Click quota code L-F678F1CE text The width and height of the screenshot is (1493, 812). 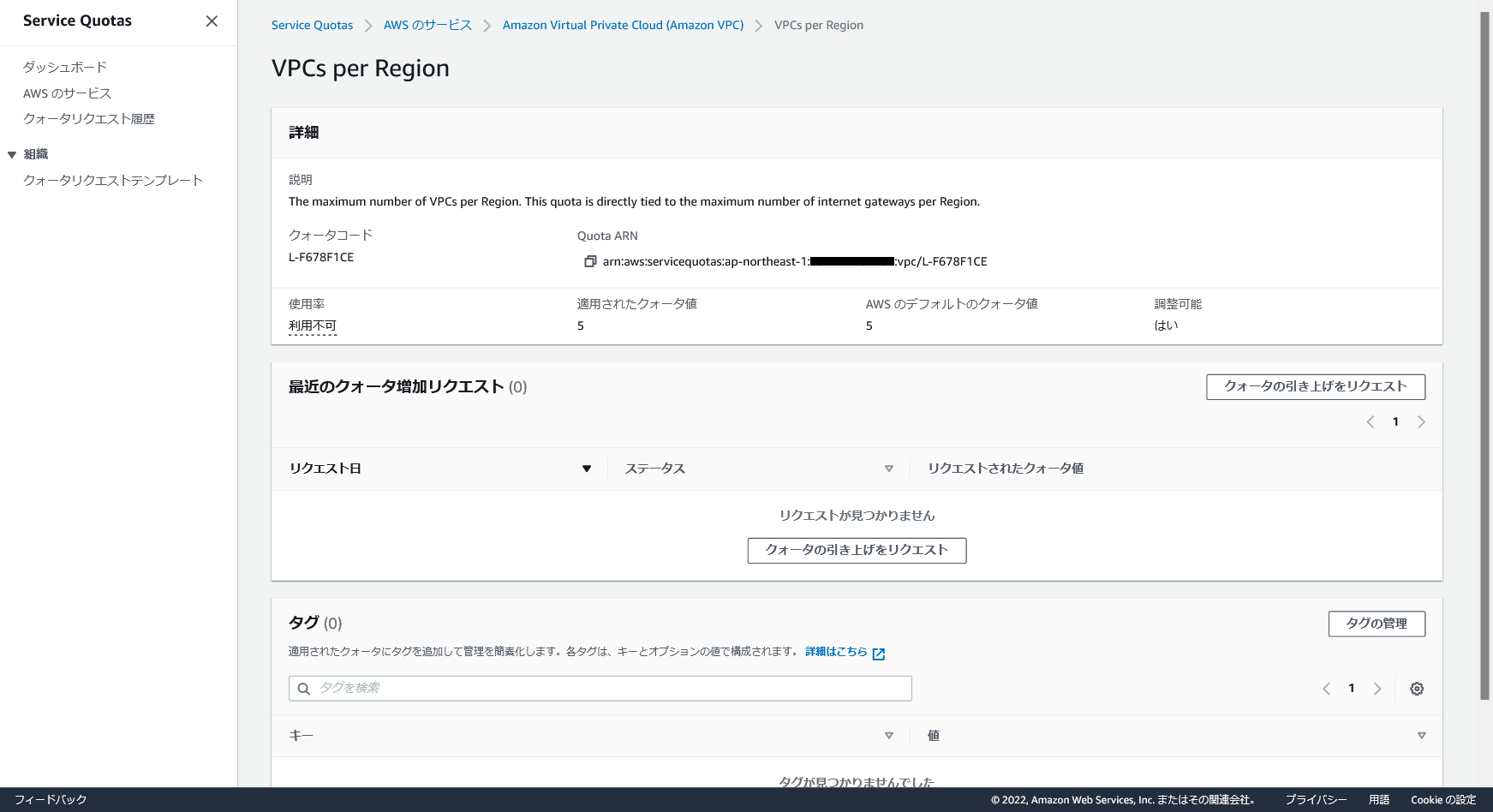point(321,258)
